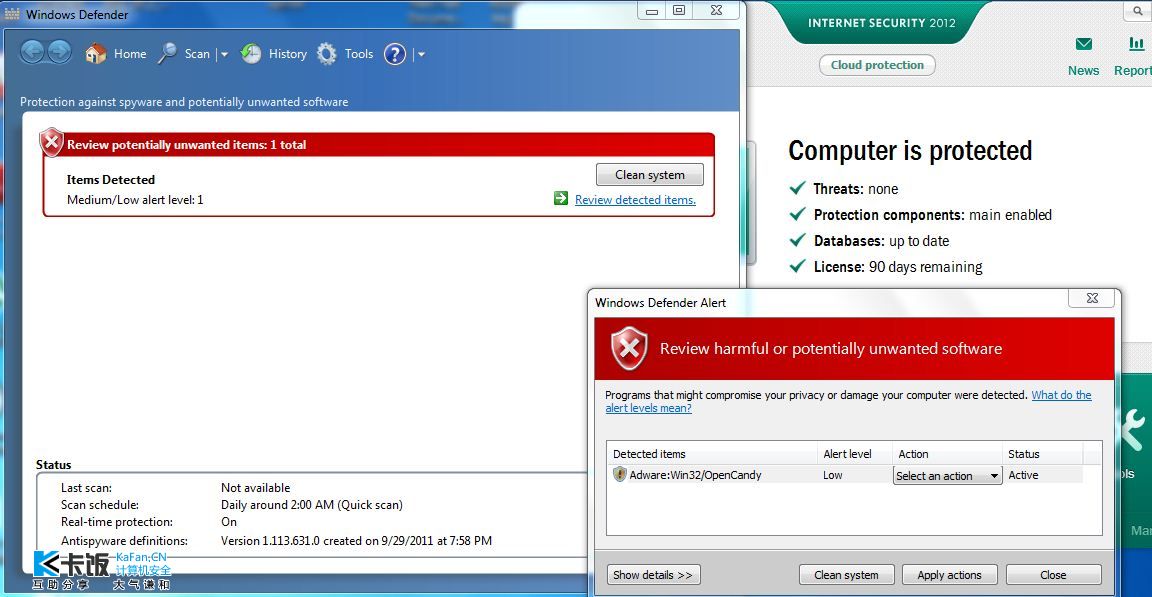Open Tools via the gear icon

(x=326, y=54)
